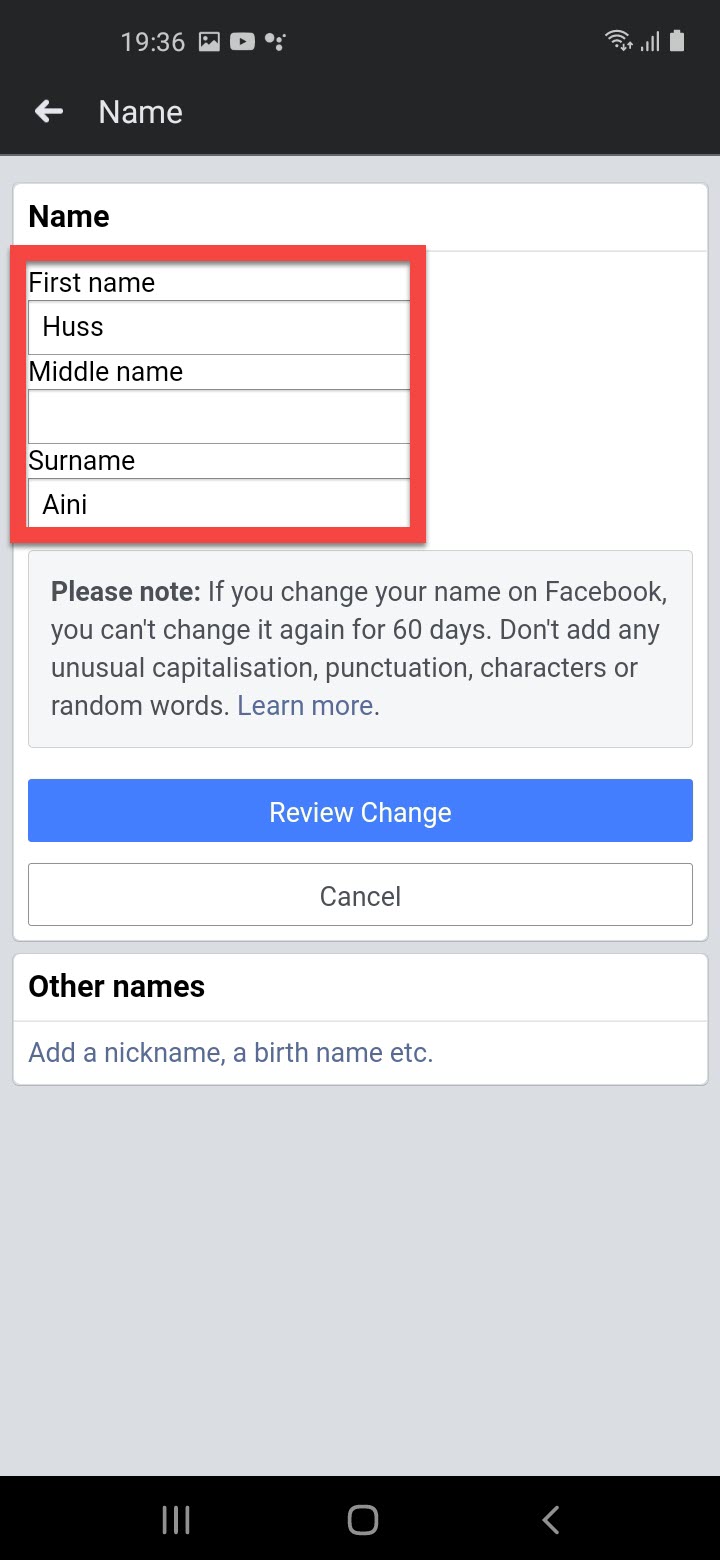Viewport: 720px width, 1560px height.
Task: Tap Add a nickname, a birth name etc.
Action: (x=231, y=1053)
